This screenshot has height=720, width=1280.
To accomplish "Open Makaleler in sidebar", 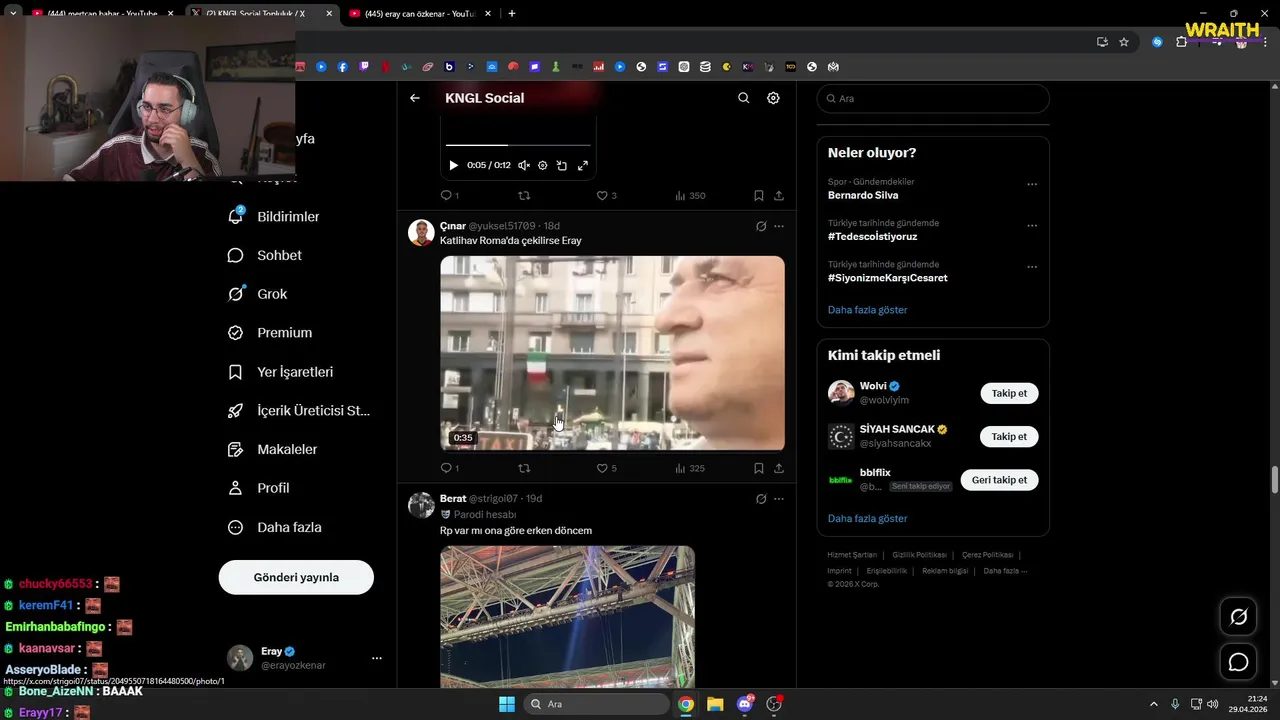I will coord(273,450).
